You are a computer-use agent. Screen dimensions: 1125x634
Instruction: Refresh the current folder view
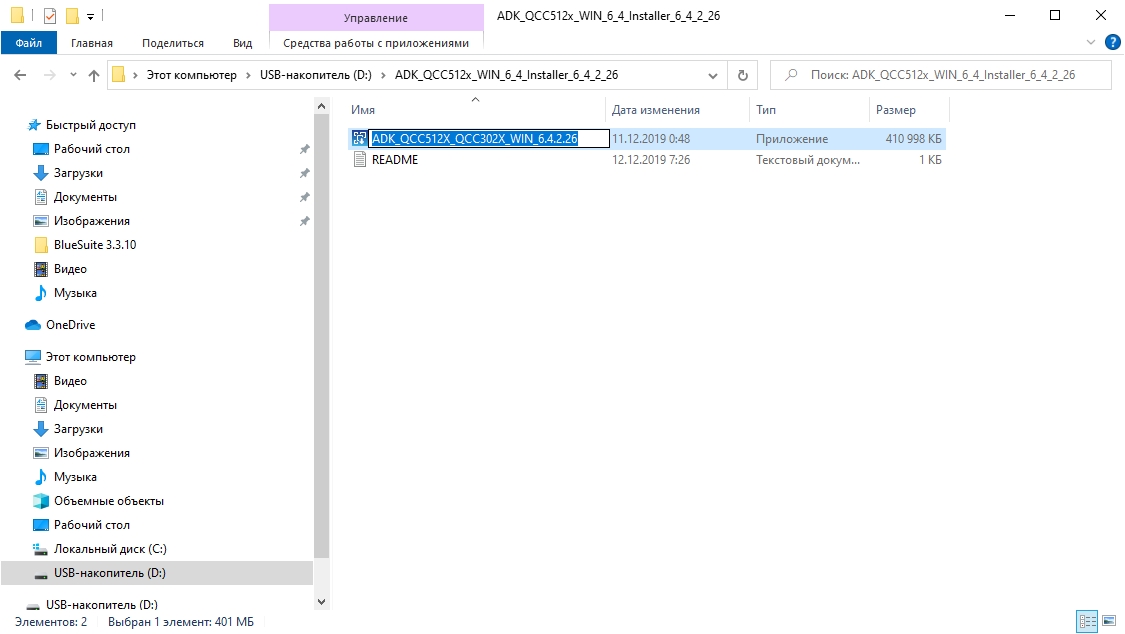click(x=742, y=75)
